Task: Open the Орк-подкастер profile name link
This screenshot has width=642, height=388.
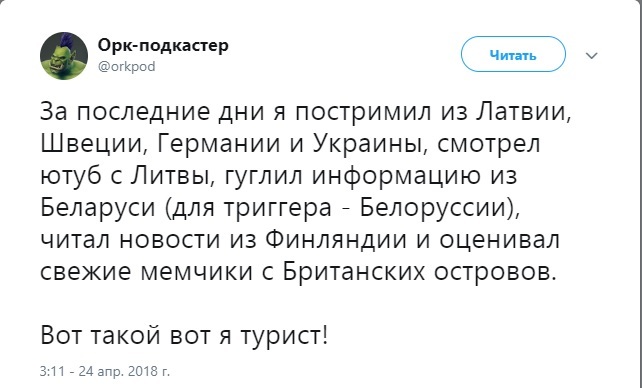Action: click(x=163, y=45)
